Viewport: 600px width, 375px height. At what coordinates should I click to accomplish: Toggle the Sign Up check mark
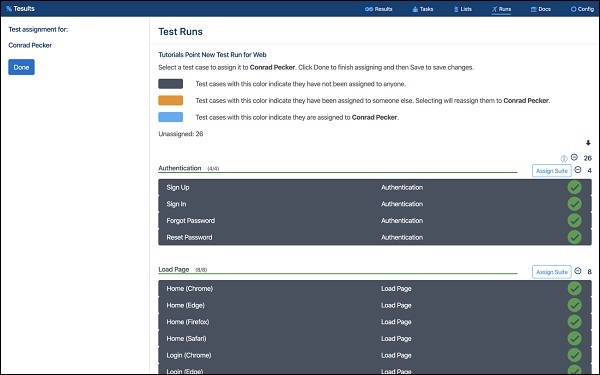(x=574, y=187)
